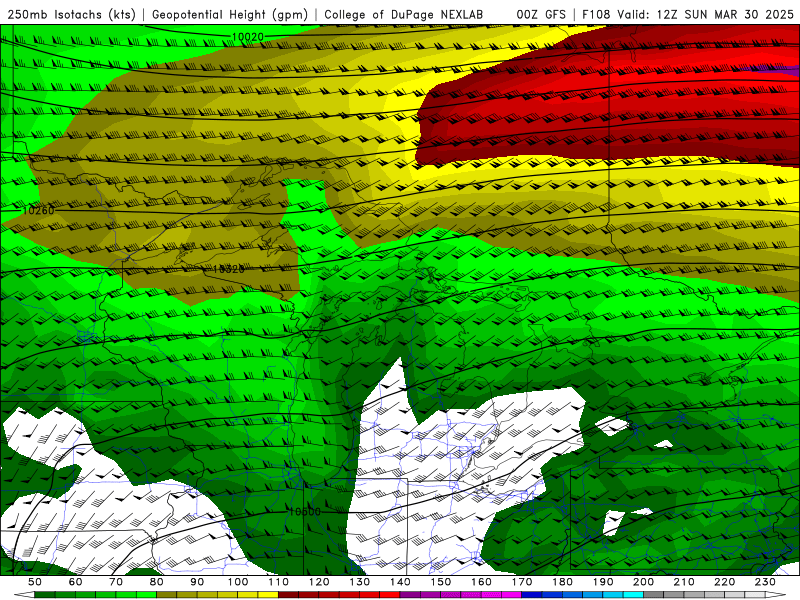
Task: Select the 150 color scale label
Action: (x=440, y=582)
